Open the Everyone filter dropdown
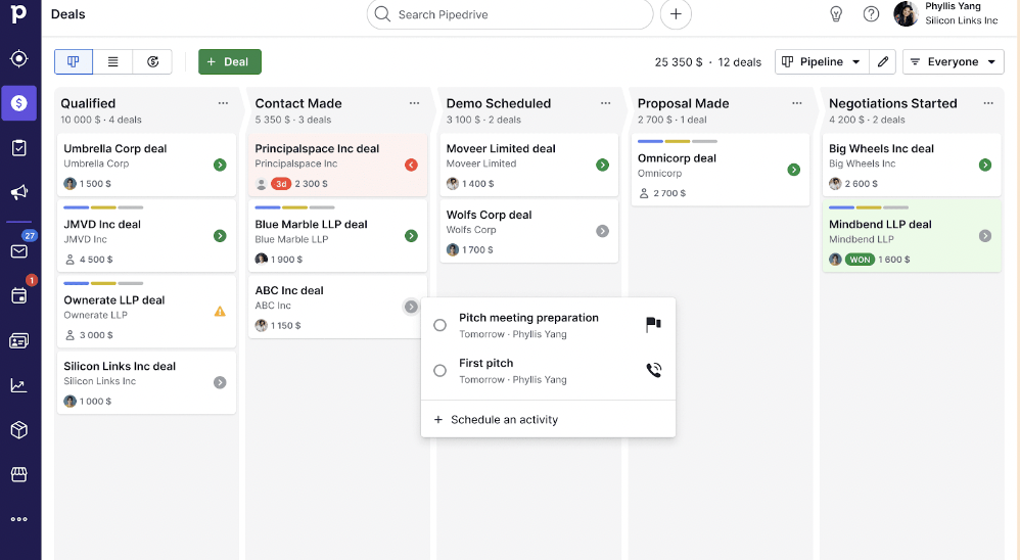 tap(952, 62)
